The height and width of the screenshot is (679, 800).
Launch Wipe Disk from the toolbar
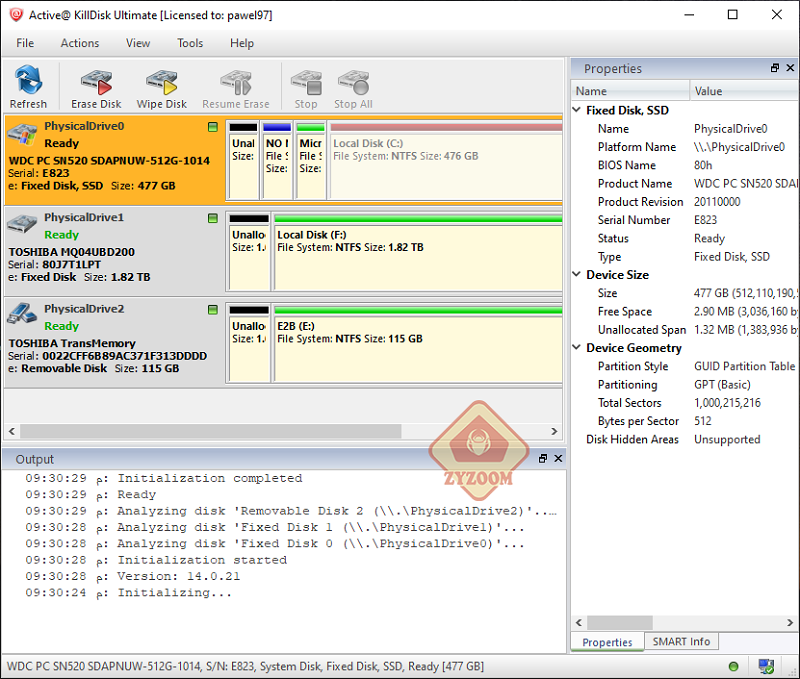(162, 87)
